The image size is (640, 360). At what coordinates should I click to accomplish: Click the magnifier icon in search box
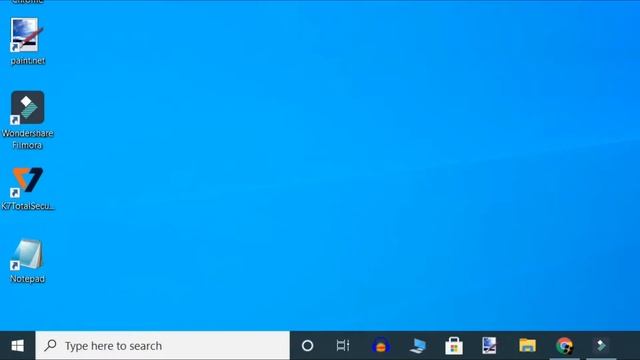51,345
